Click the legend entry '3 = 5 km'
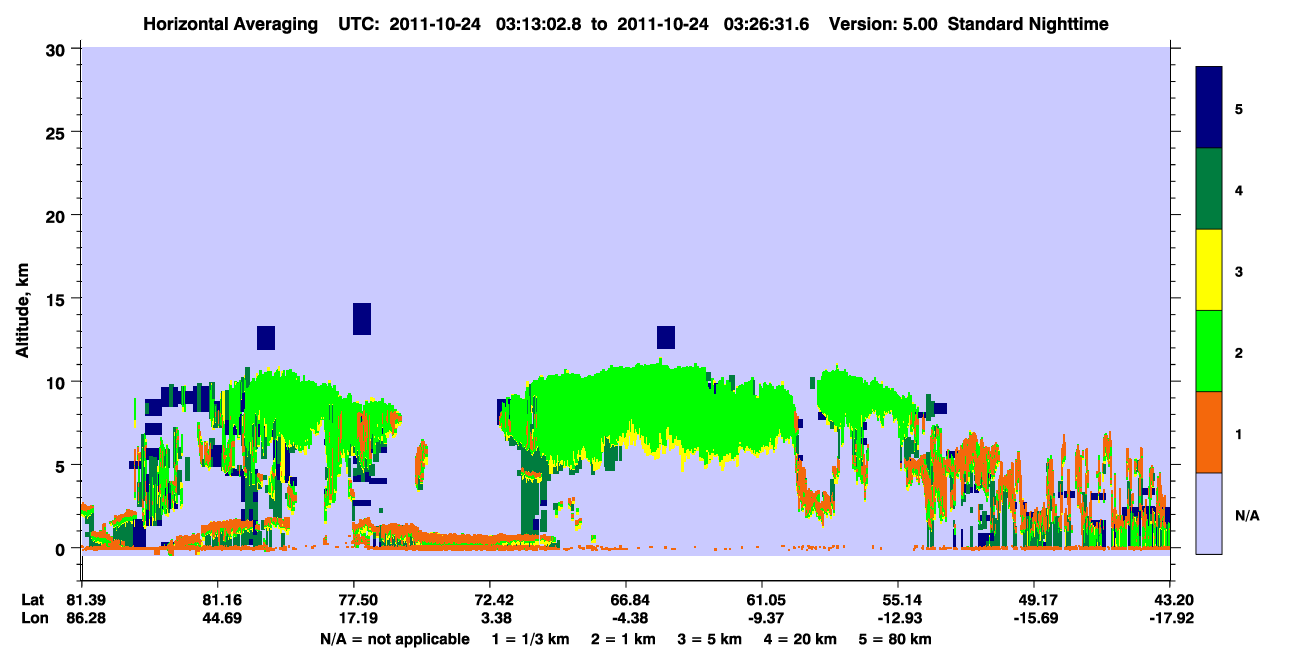Image resolution: width=1300 pixels, height=667 pixels. click(x=712, y=639)
